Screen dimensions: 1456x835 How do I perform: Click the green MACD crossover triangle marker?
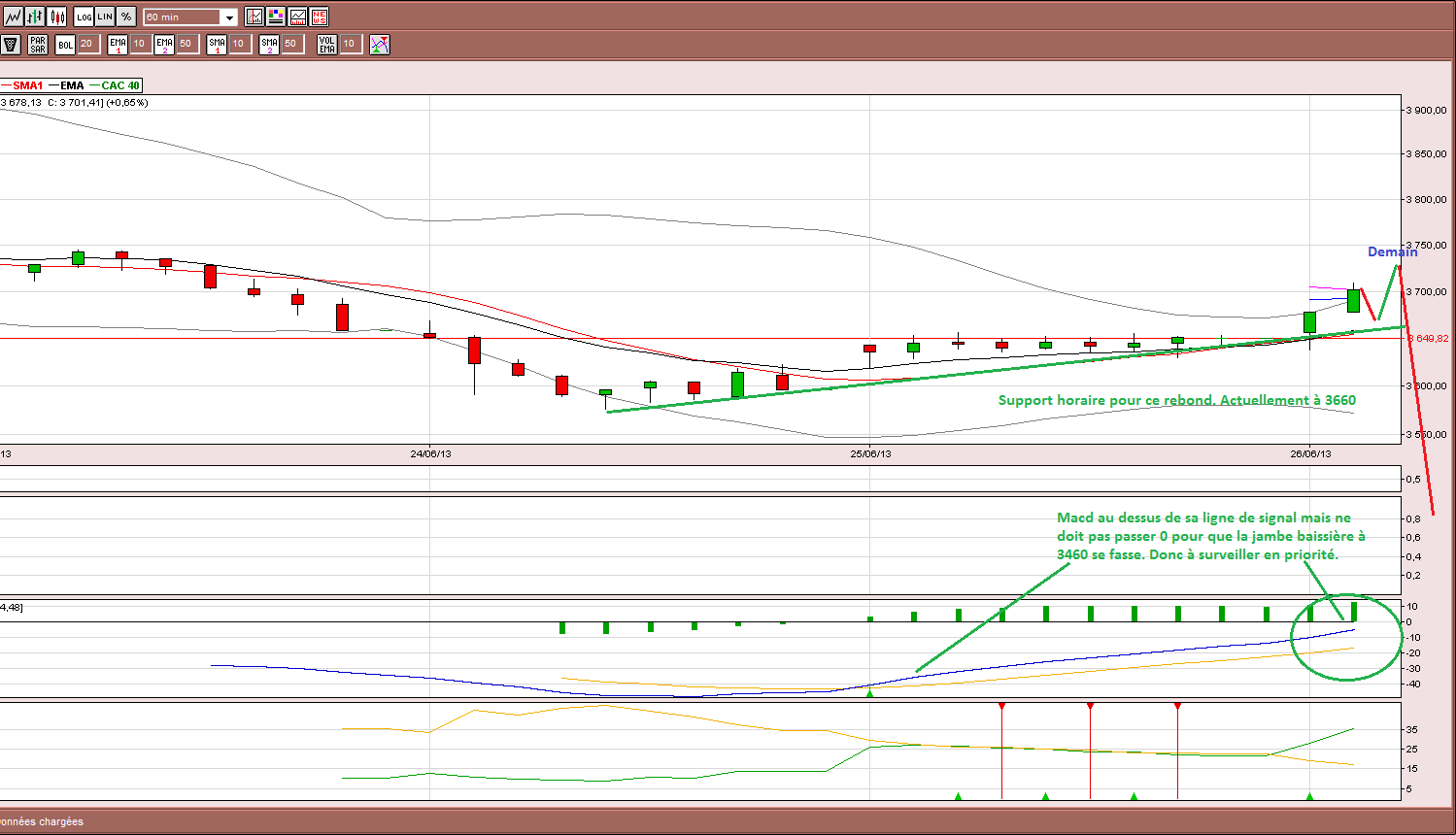click(x=870, y=692)
